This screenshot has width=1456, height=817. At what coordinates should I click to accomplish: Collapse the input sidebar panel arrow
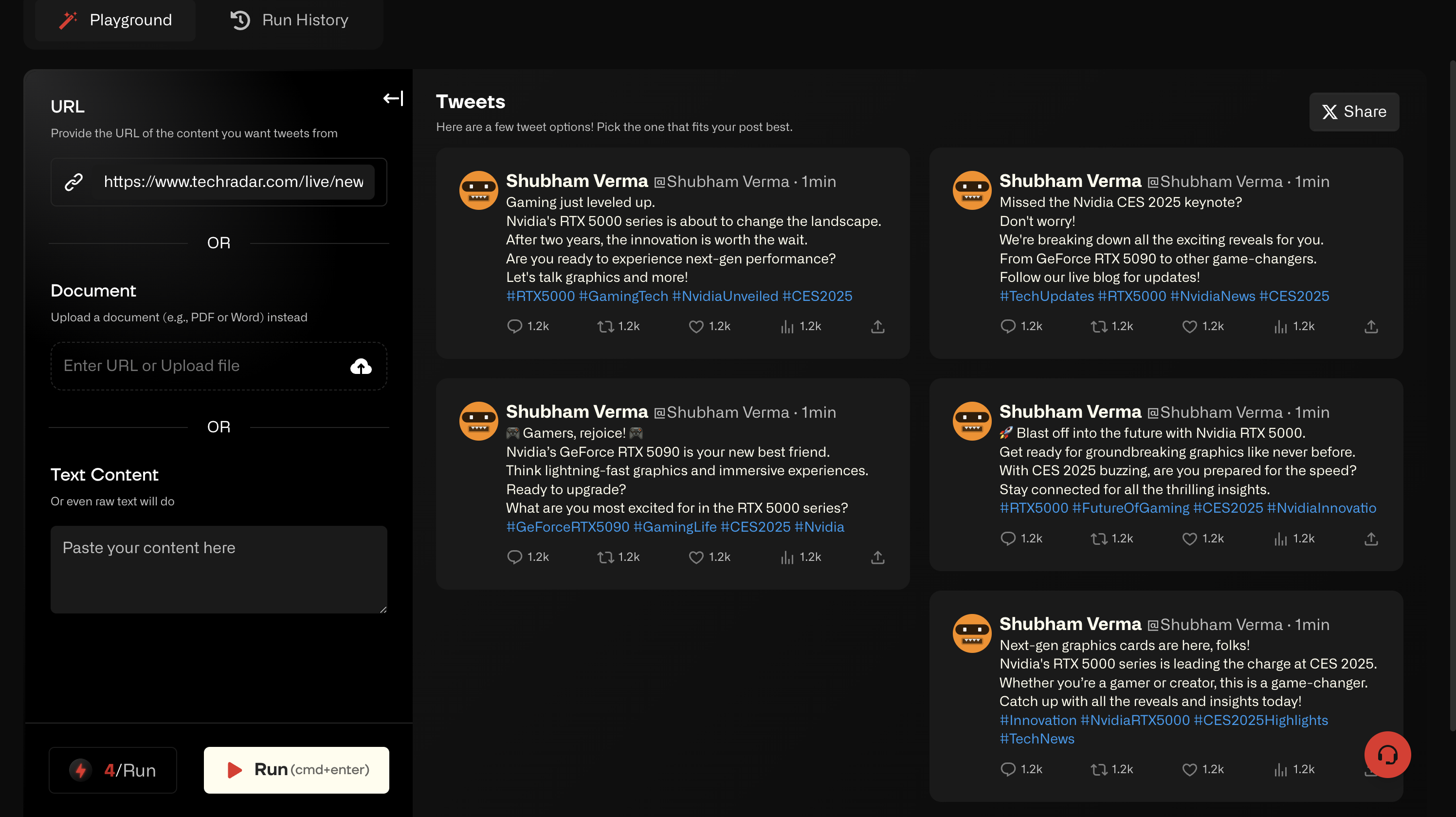pos(393,98)
